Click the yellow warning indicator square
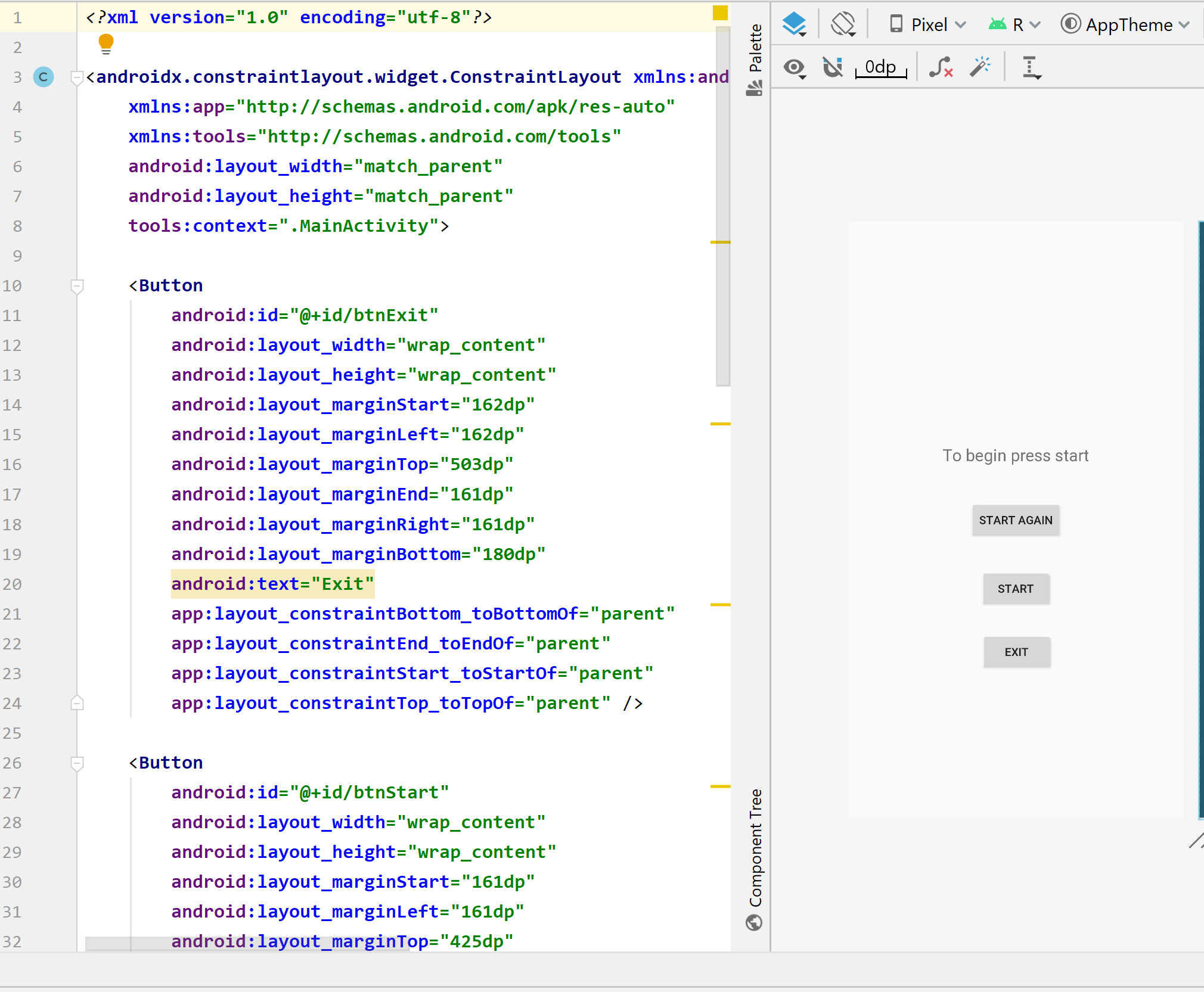 point(720,13)
